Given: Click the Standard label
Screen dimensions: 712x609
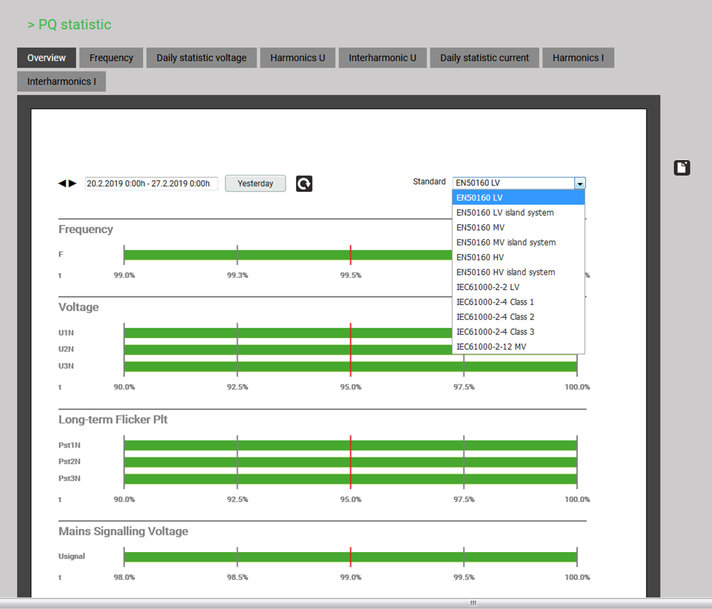Looking at the screenshot, I should 429,182.
